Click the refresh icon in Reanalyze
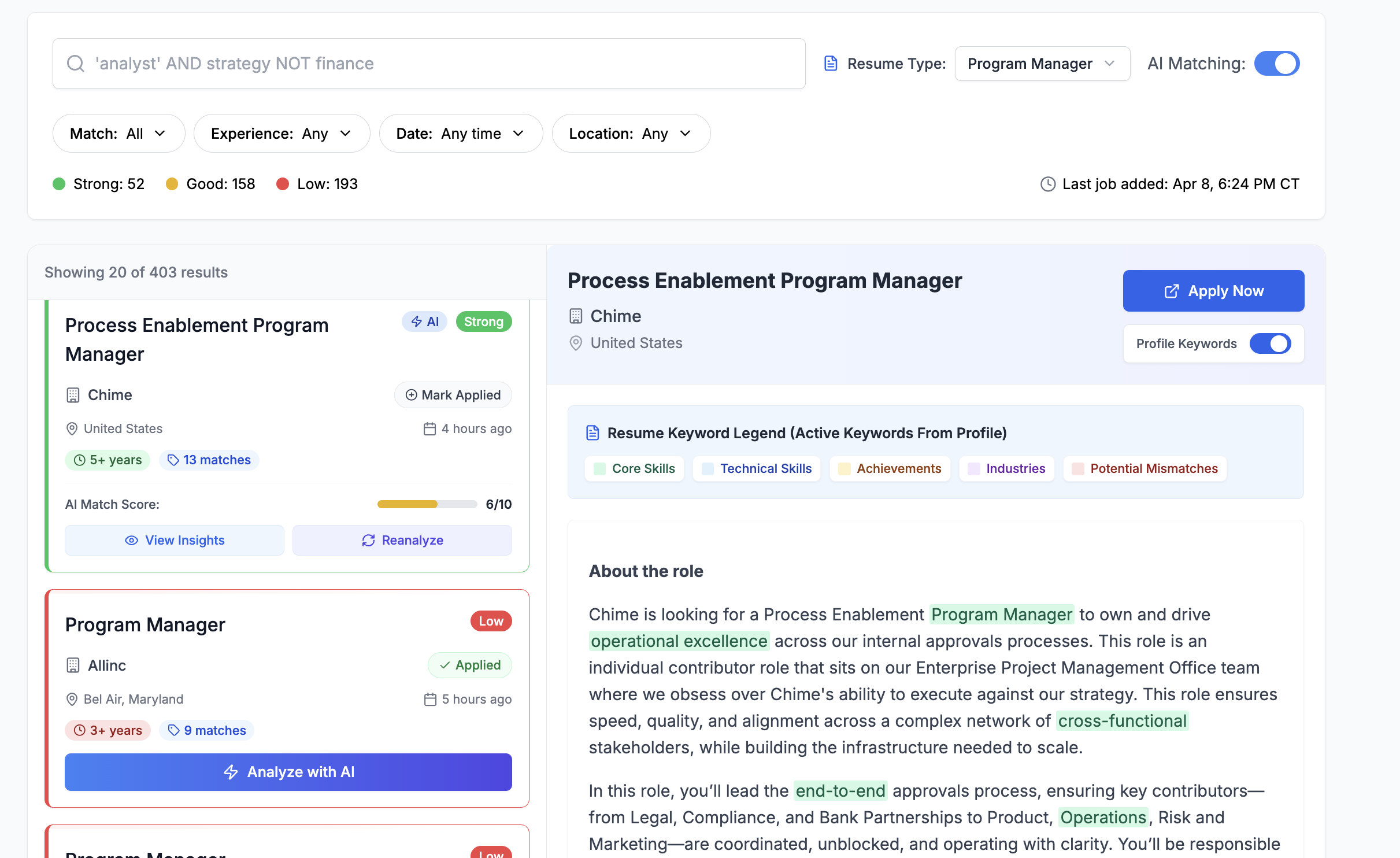Viewport: 1400px width, 858px height. (368, 540)
